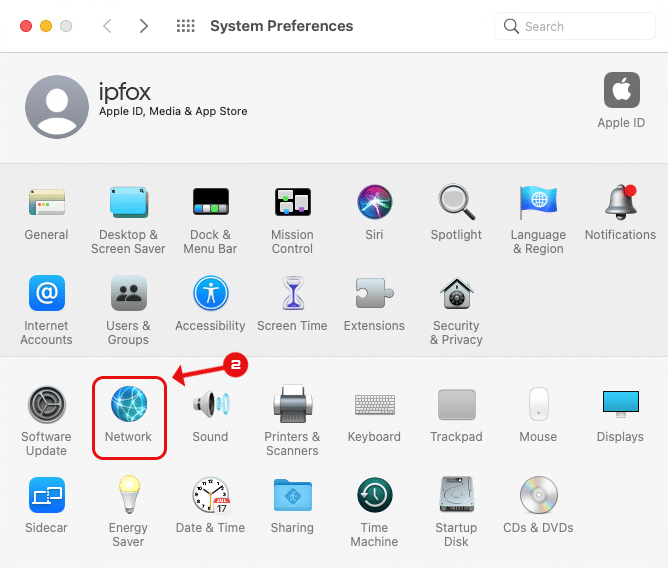
Task: Click into the Search field
Action: (x=575, y=26)
